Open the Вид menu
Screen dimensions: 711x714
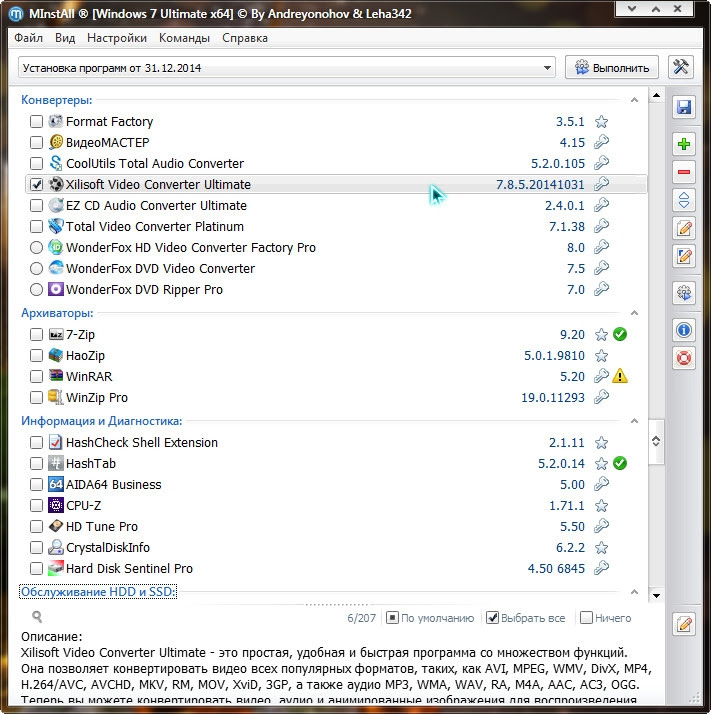65,38
